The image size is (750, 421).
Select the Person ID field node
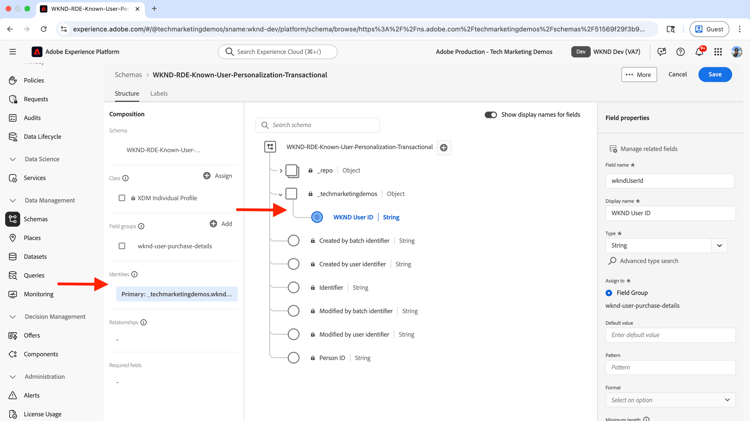[x=294, y=358]
